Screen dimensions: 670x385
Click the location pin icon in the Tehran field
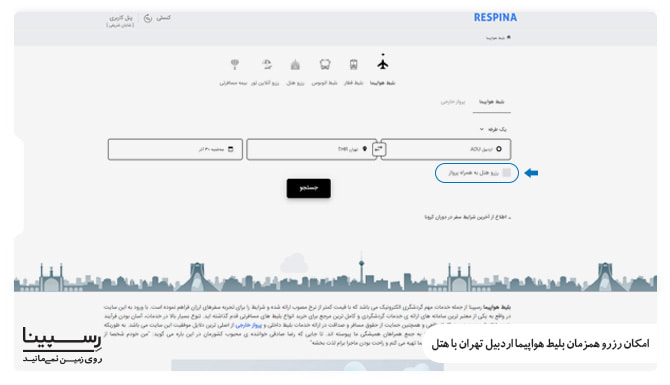[x=364, y=149]
